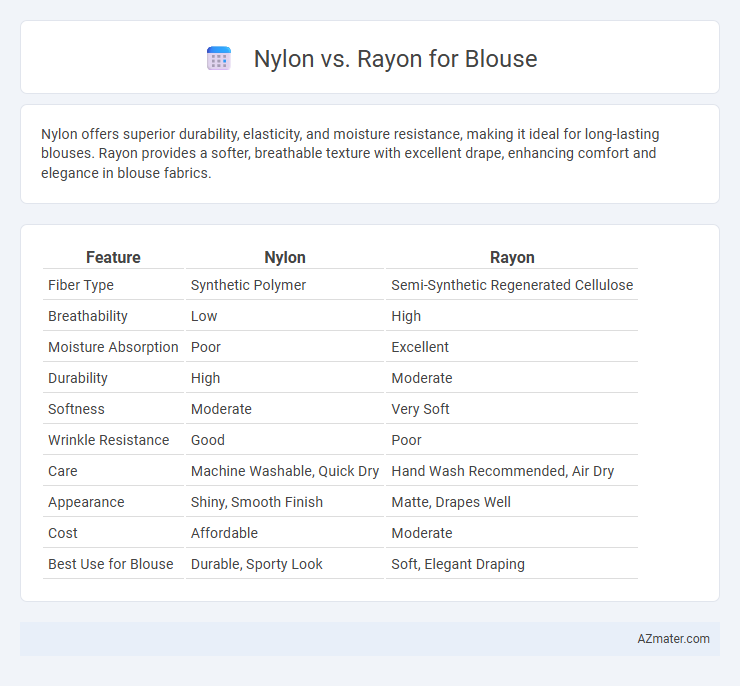The width and height of the screenshot is (740, 686).
Task: Click the Hand Wash Recommended, Air Dry cell
Action: click(x=503, y=471)
